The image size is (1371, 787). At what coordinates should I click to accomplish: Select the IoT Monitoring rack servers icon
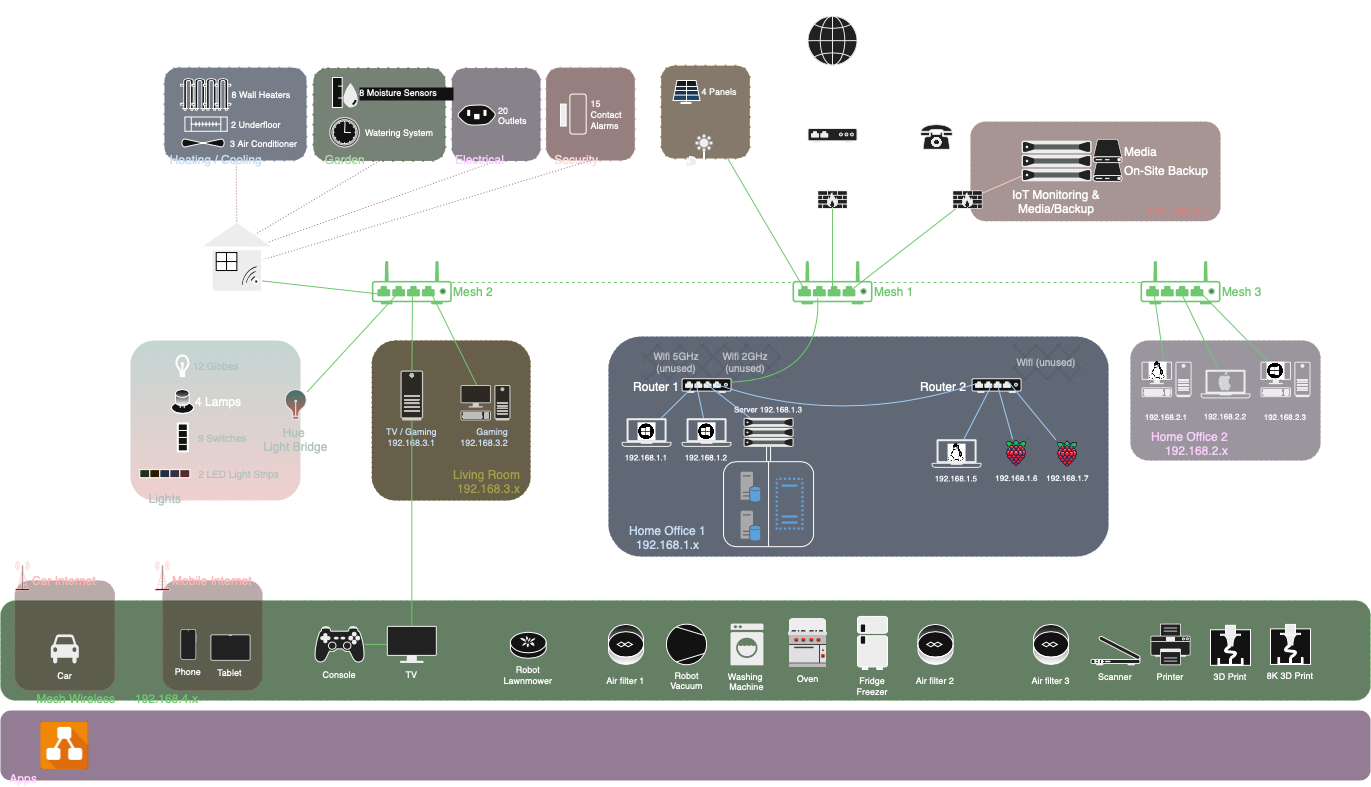(x=1054, y=161)
